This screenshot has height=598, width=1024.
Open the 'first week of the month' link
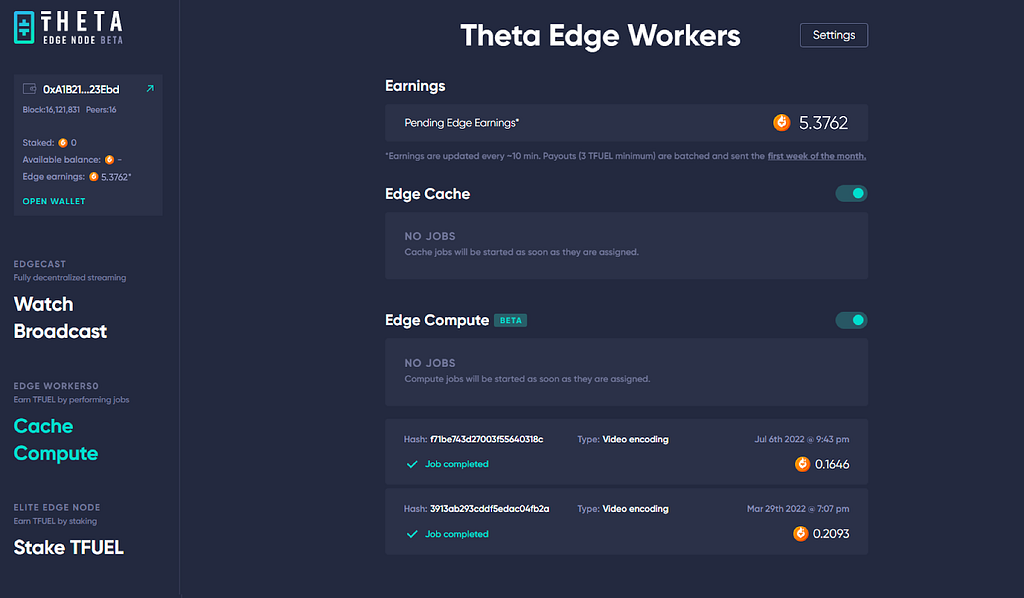[x=816, y=156]
